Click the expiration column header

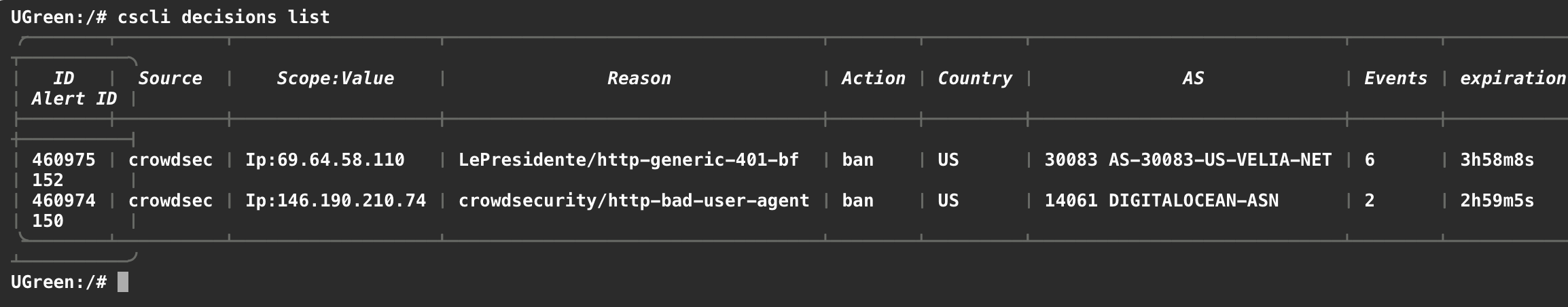(x=1512, y=79)
